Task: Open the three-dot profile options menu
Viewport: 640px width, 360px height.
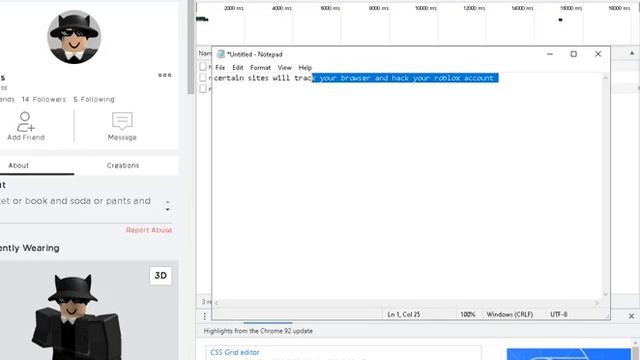Action: [x=164, y=75]
